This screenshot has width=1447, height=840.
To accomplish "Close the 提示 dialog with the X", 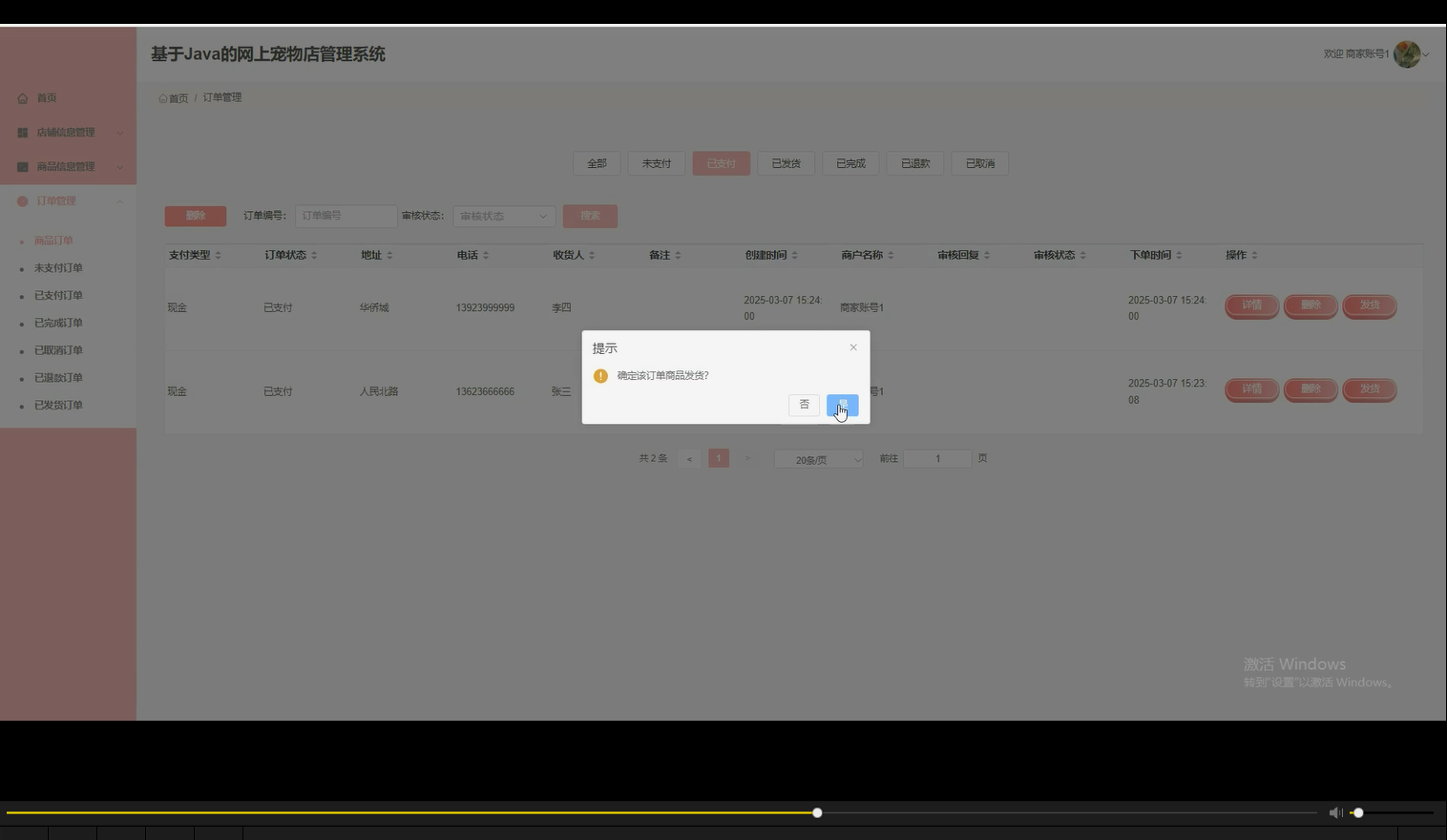I will tap(853, 347).
